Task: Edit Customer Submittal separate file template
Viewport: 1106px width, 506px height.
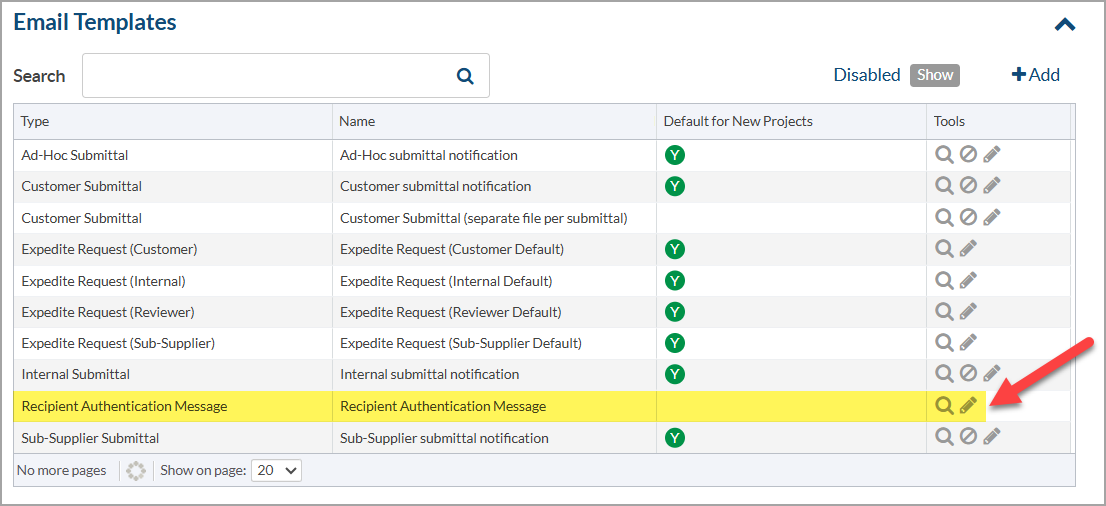Action: point(992,218)
